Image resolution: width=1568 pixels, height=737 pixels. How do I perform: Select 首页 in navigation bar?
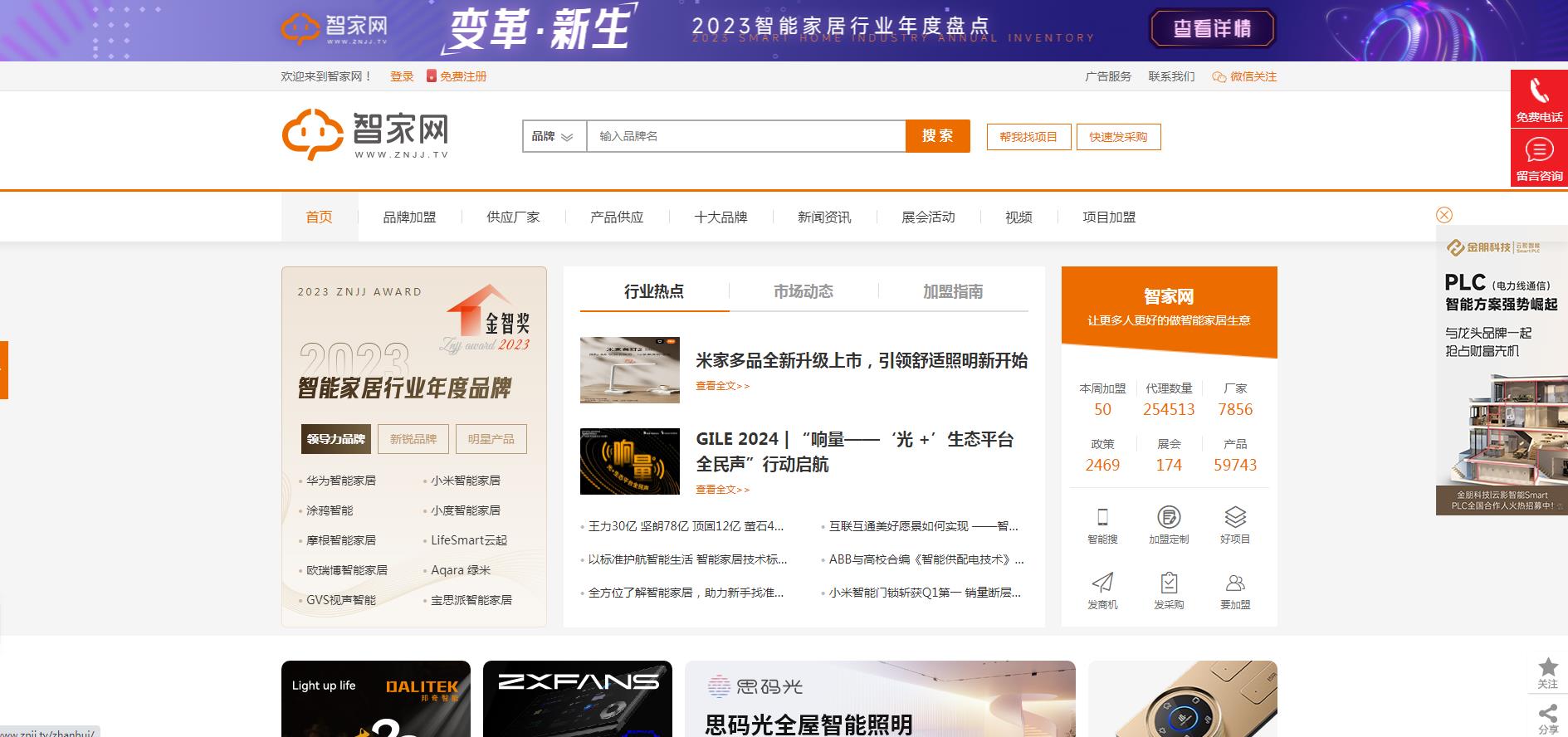(320, 217)
